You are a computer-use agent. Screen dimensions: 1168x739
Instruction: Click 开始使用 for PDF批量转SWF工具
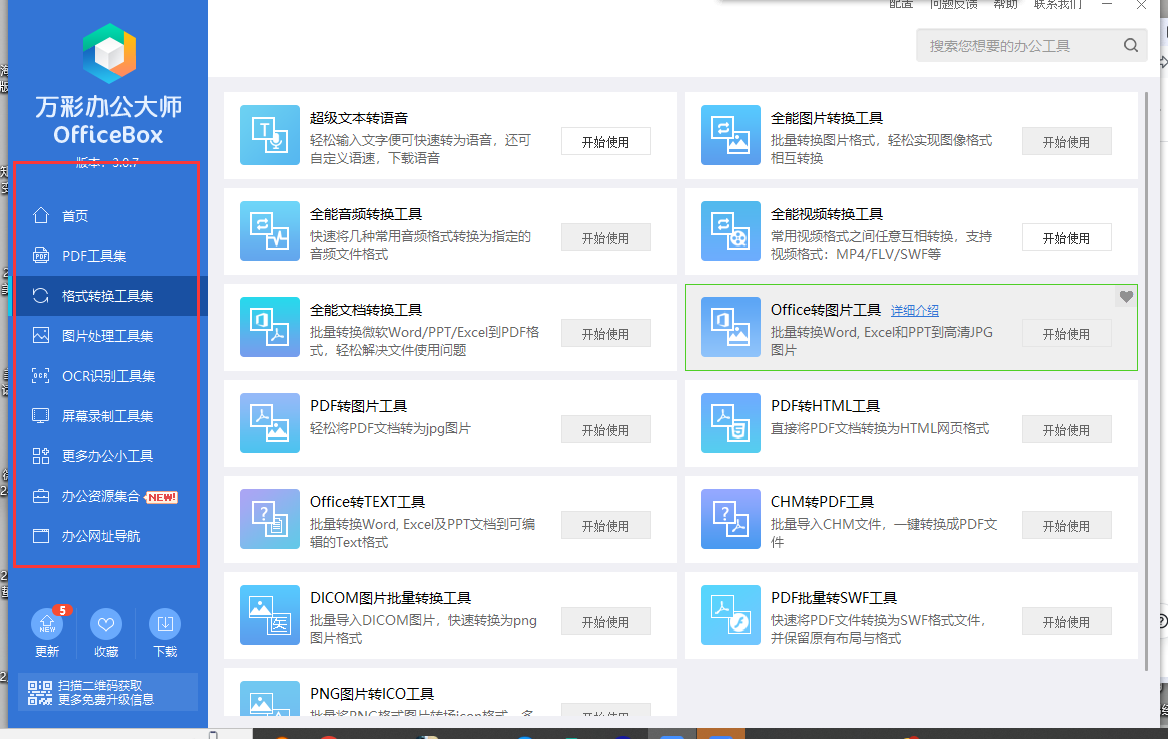[x=1067, y=622]
